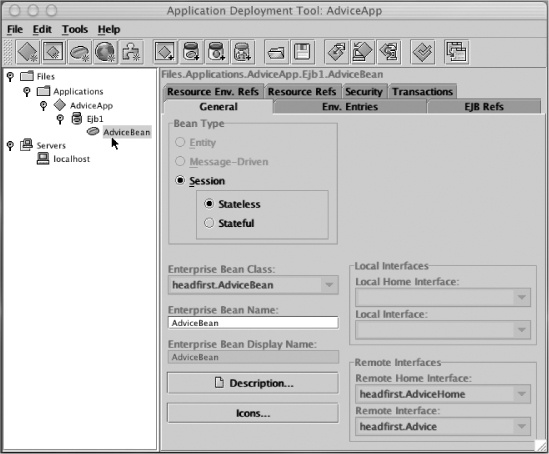Click the Description... button
Image resolution: width=549 pixels, height=454 pixels.
click(x=253, y=383)
